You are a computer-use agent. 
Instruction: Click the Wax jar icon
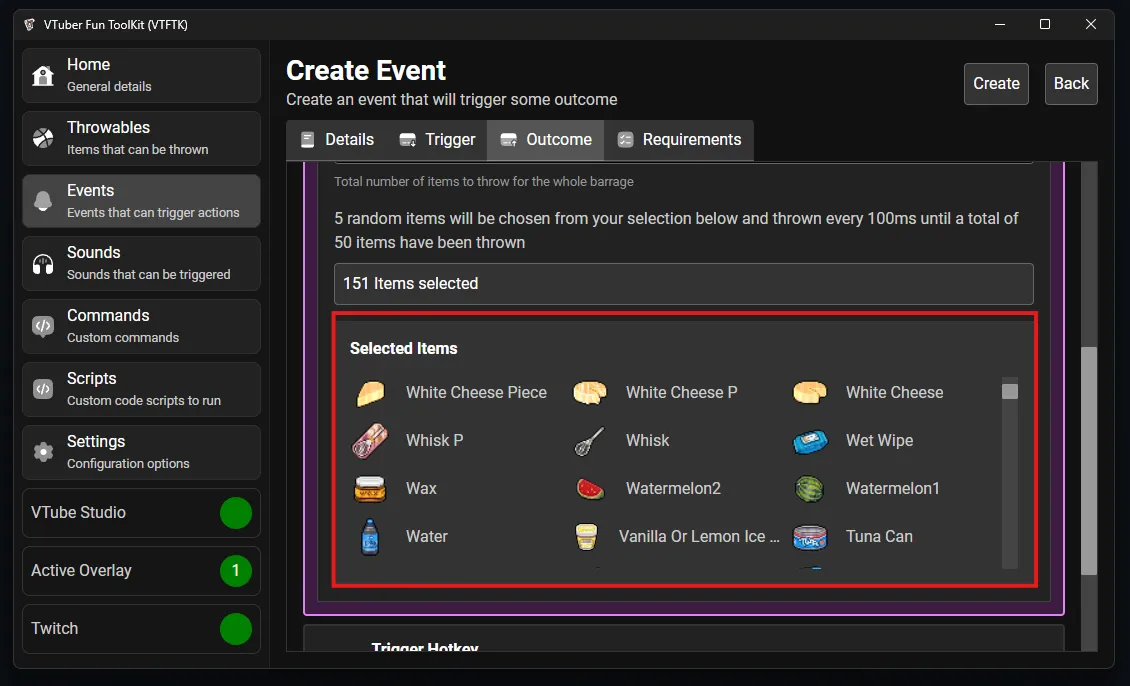tap(370, 489)
